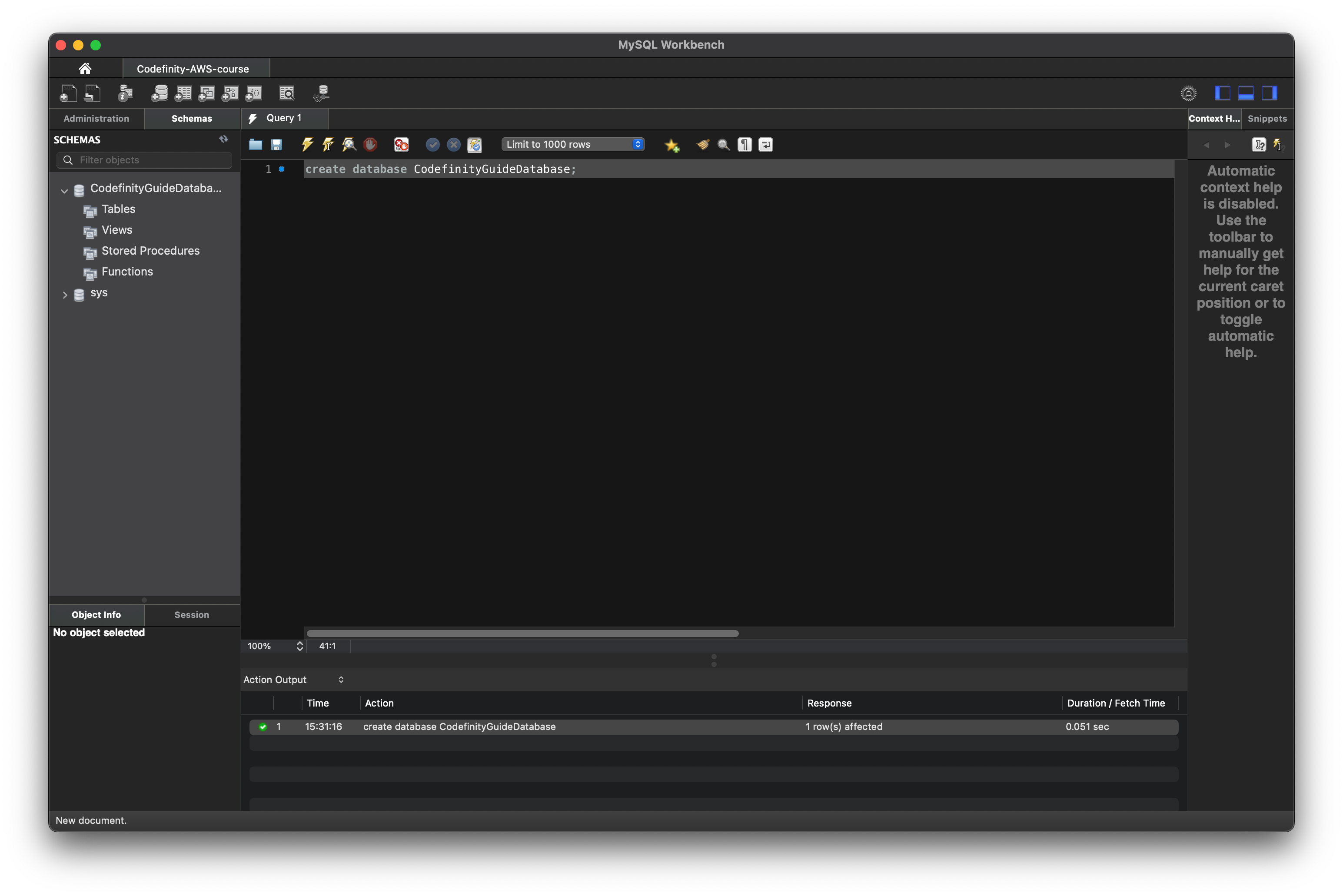
Task: Select the Object Info tab
Action: point(96,615)
